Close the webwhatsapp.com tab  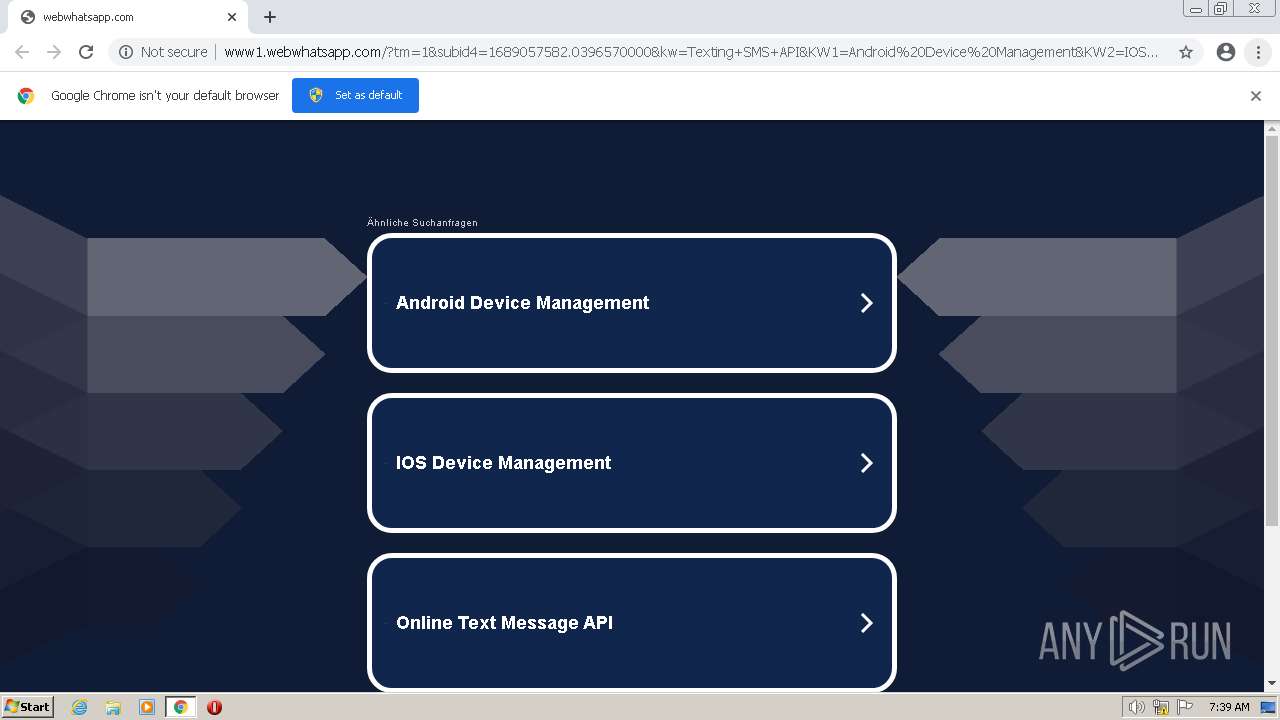coord(232,17)
